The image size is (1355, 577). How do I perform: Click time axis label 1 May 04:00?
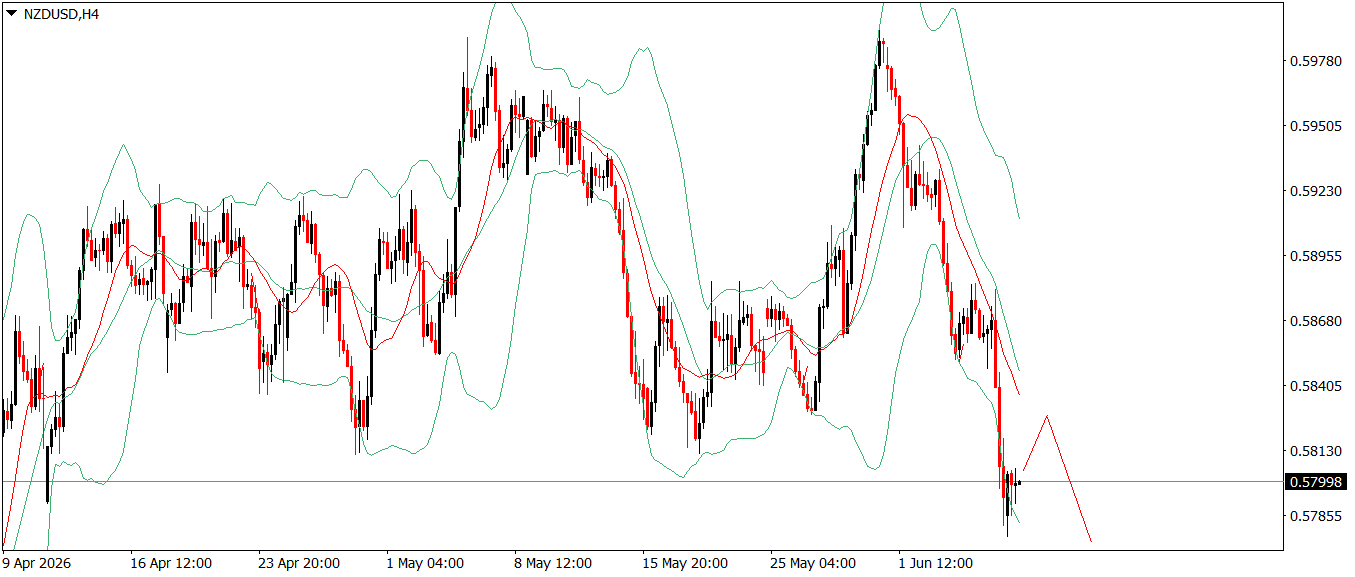pos(424,563)
